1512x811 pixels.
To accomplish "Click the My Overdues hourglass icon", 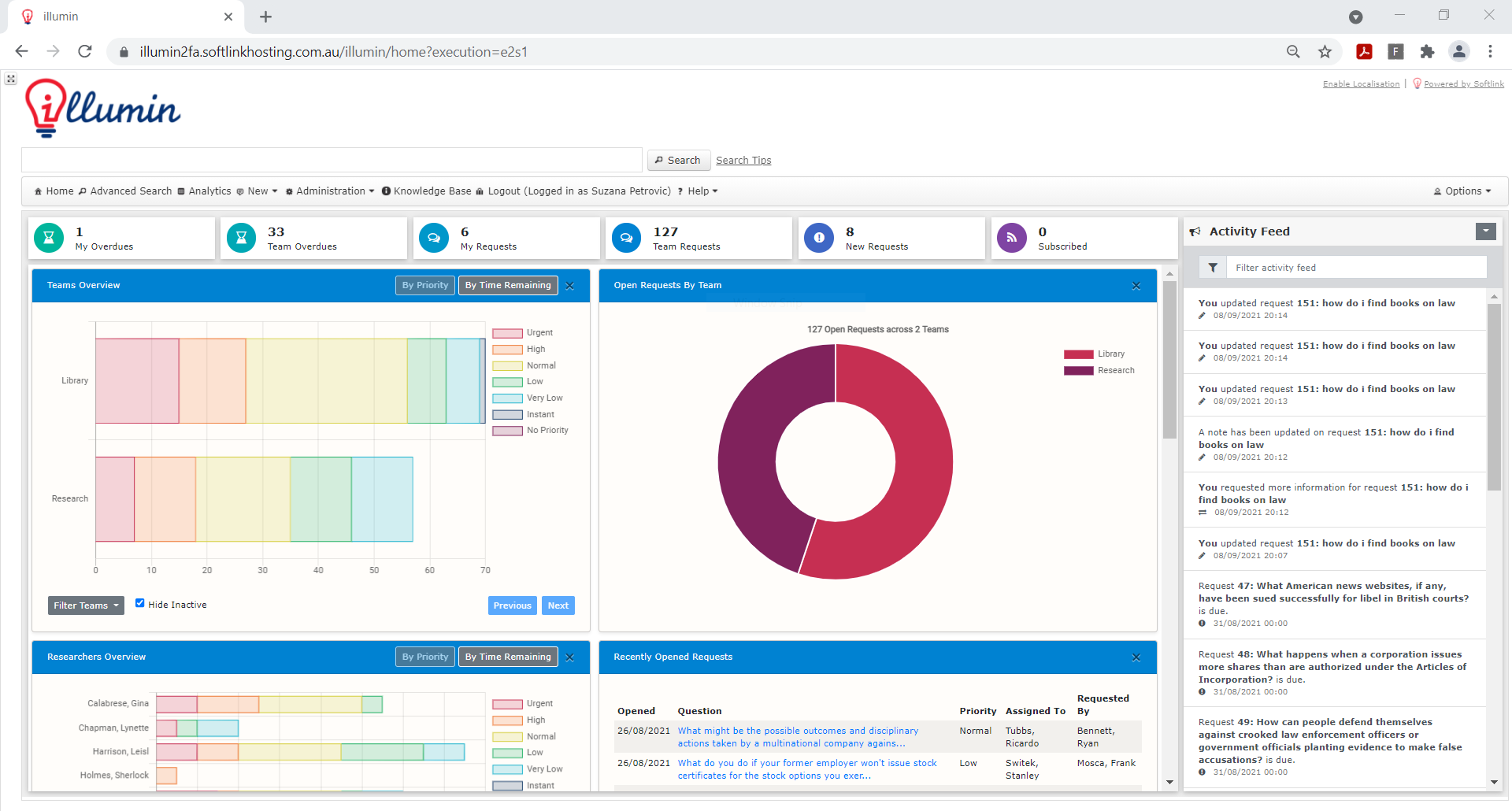I will [x=48, y=237].
